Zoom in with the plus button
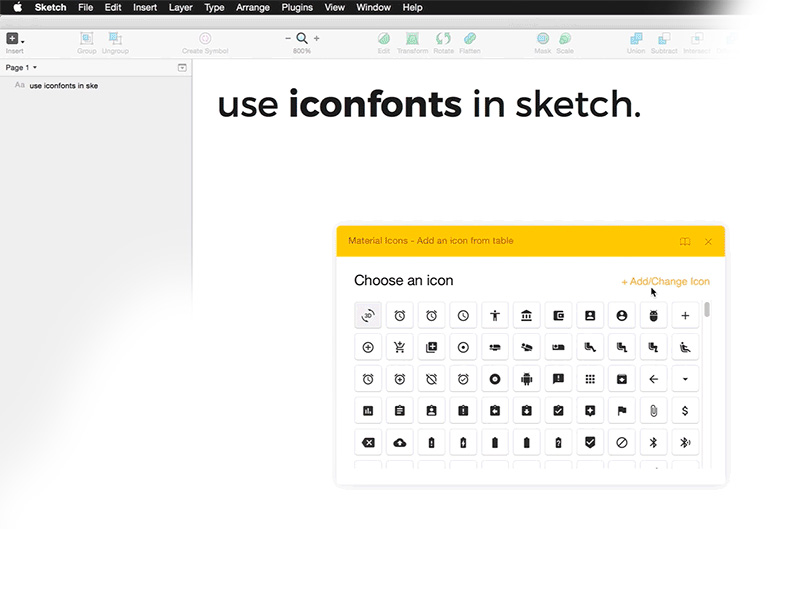 (x=317, y=38)
